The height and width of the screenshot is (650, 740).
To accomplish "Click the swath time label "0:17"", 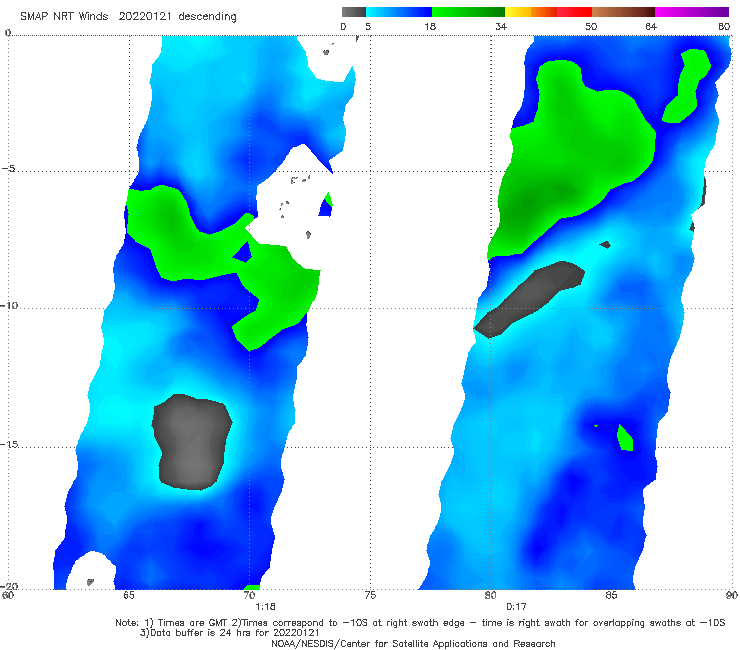I will point(516,607).
